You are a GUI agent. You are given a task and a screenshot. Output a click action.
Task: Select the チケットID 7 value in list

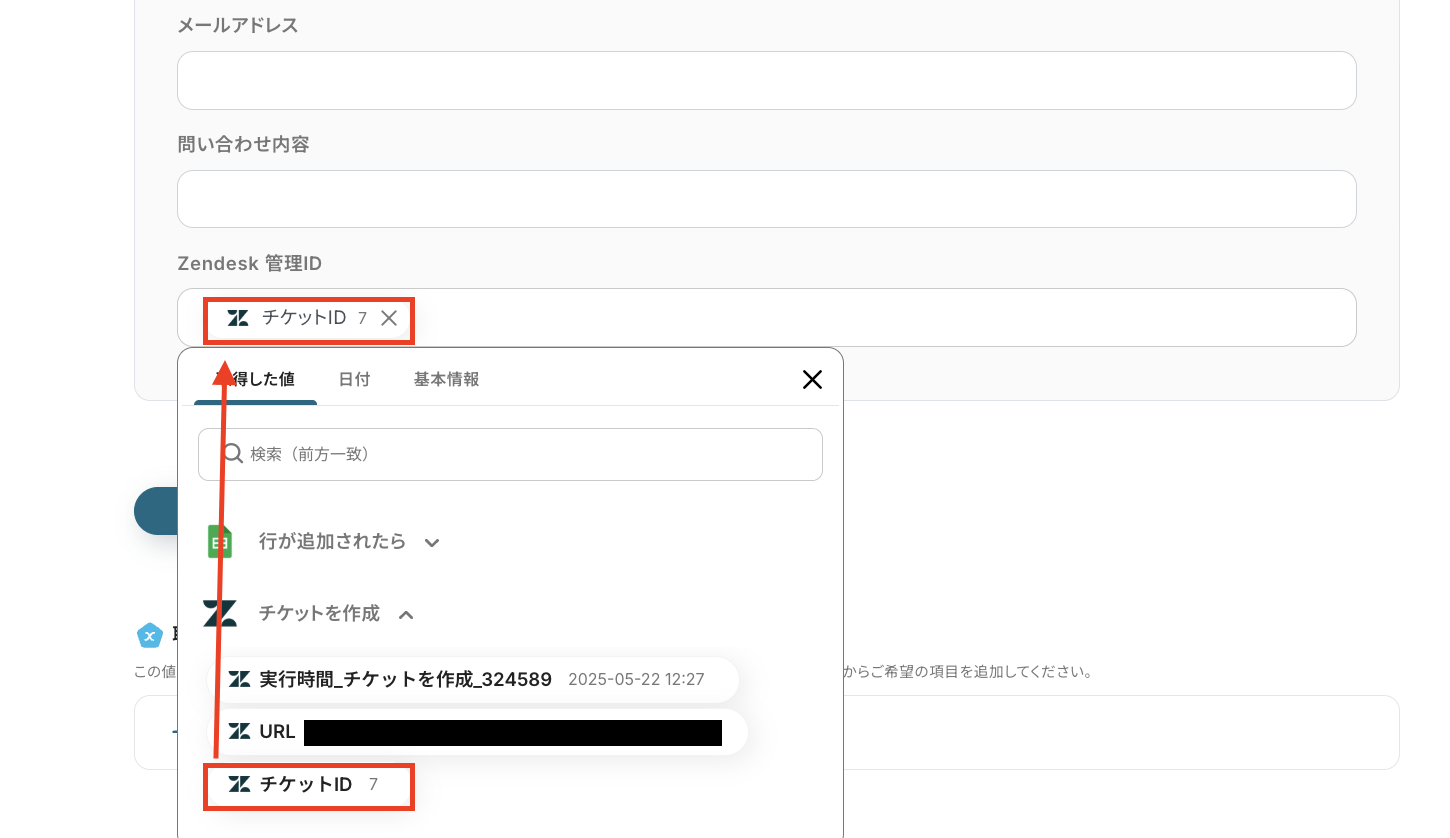pyautogui.click(x=309, y=785)
